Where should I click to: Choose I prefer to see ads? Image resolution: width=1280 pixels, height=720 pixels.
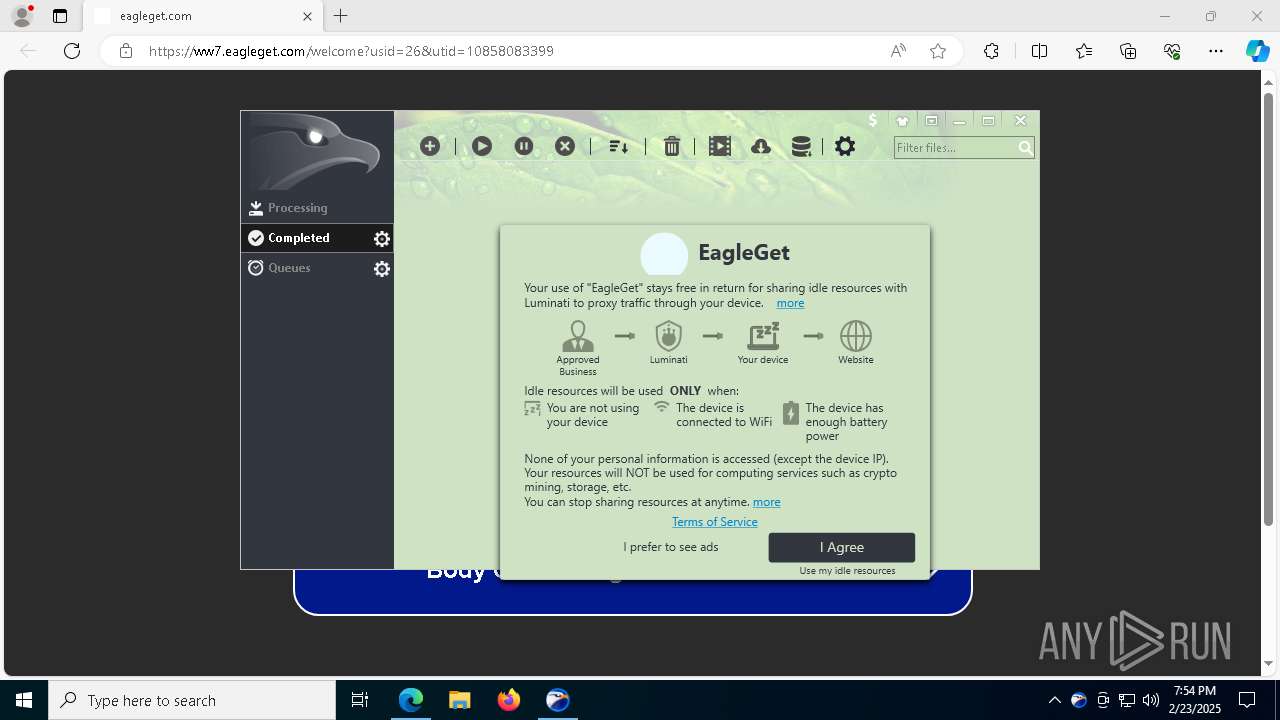[x=671, y=547]
